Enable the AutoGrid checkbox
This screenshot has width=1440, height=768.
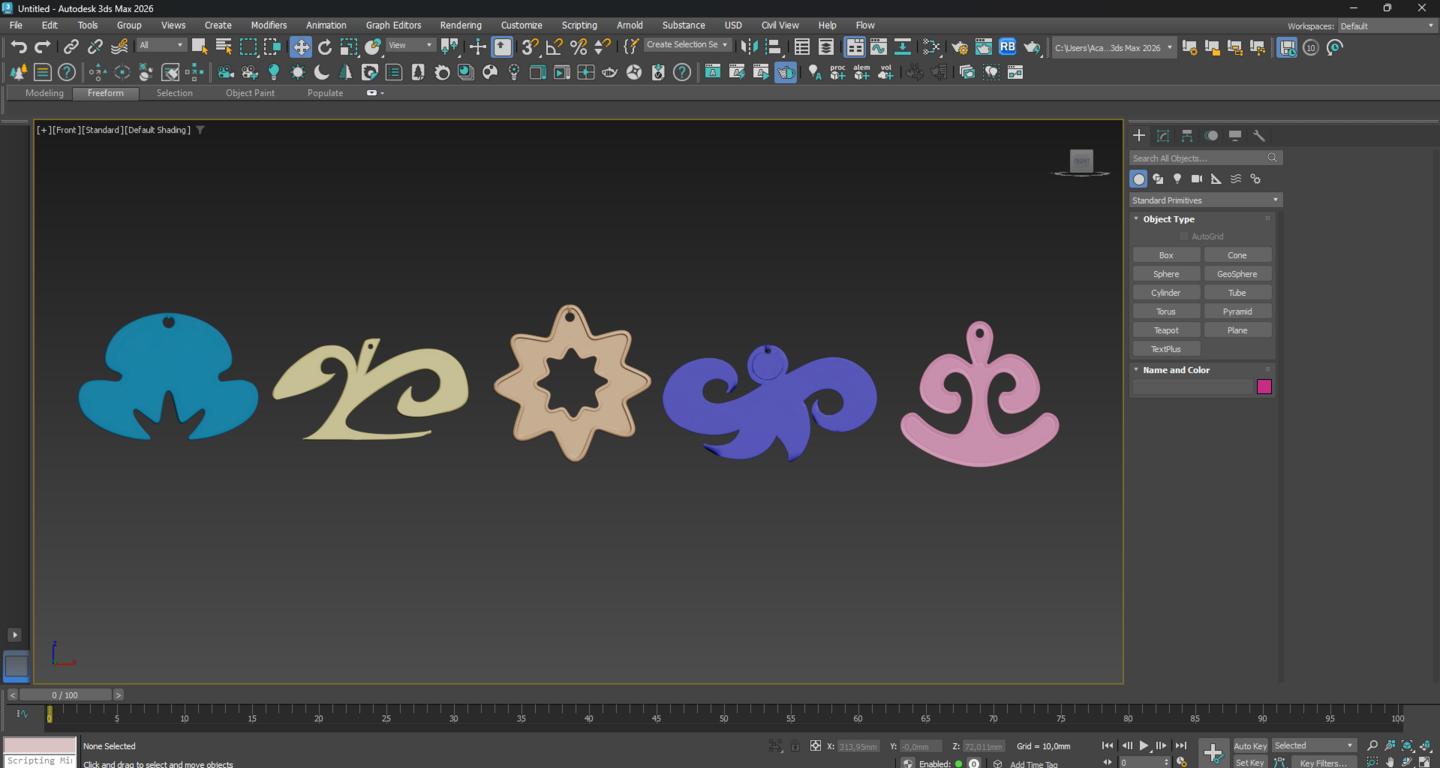pos(1184,237)
